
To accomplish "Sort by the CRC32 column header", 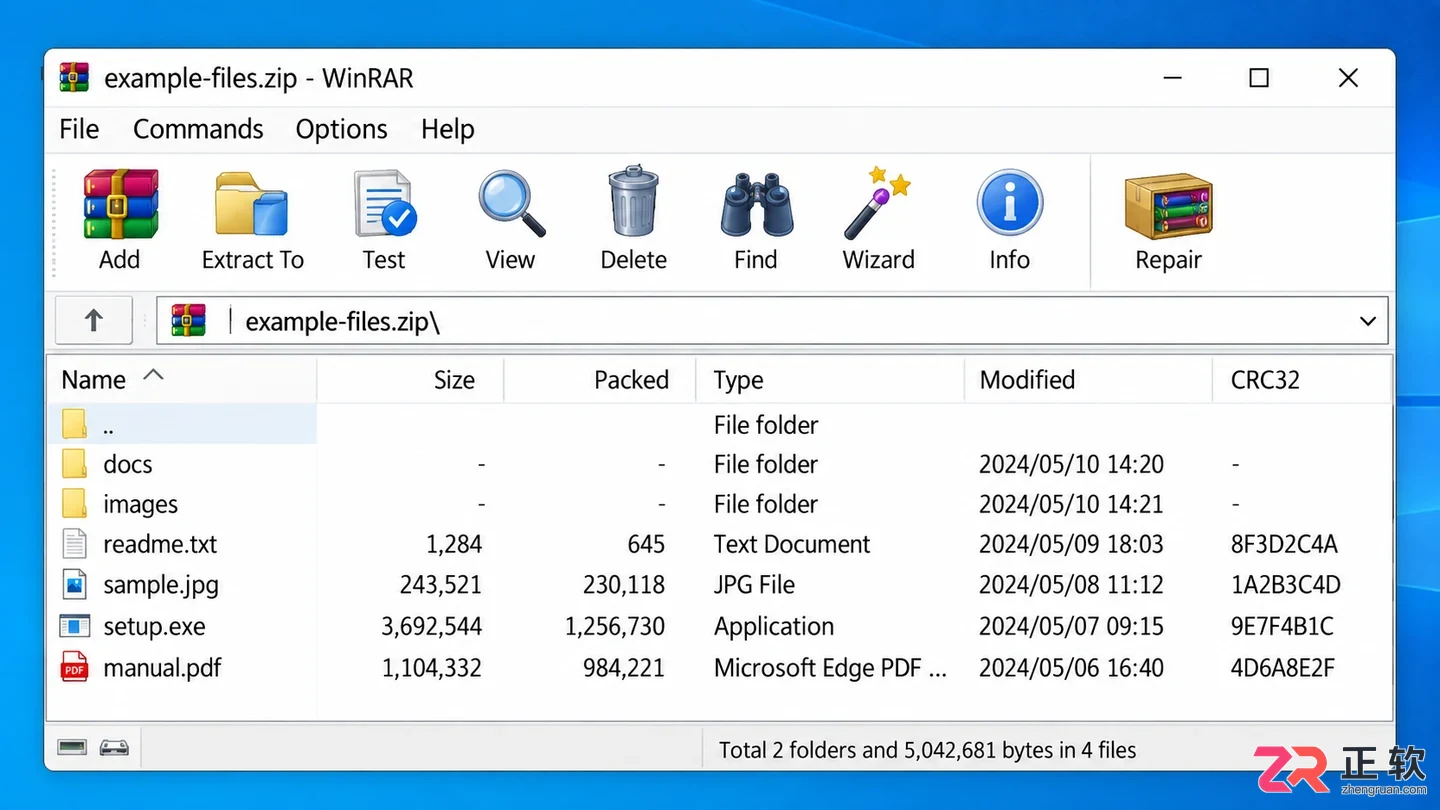I will coord(1302,380).
